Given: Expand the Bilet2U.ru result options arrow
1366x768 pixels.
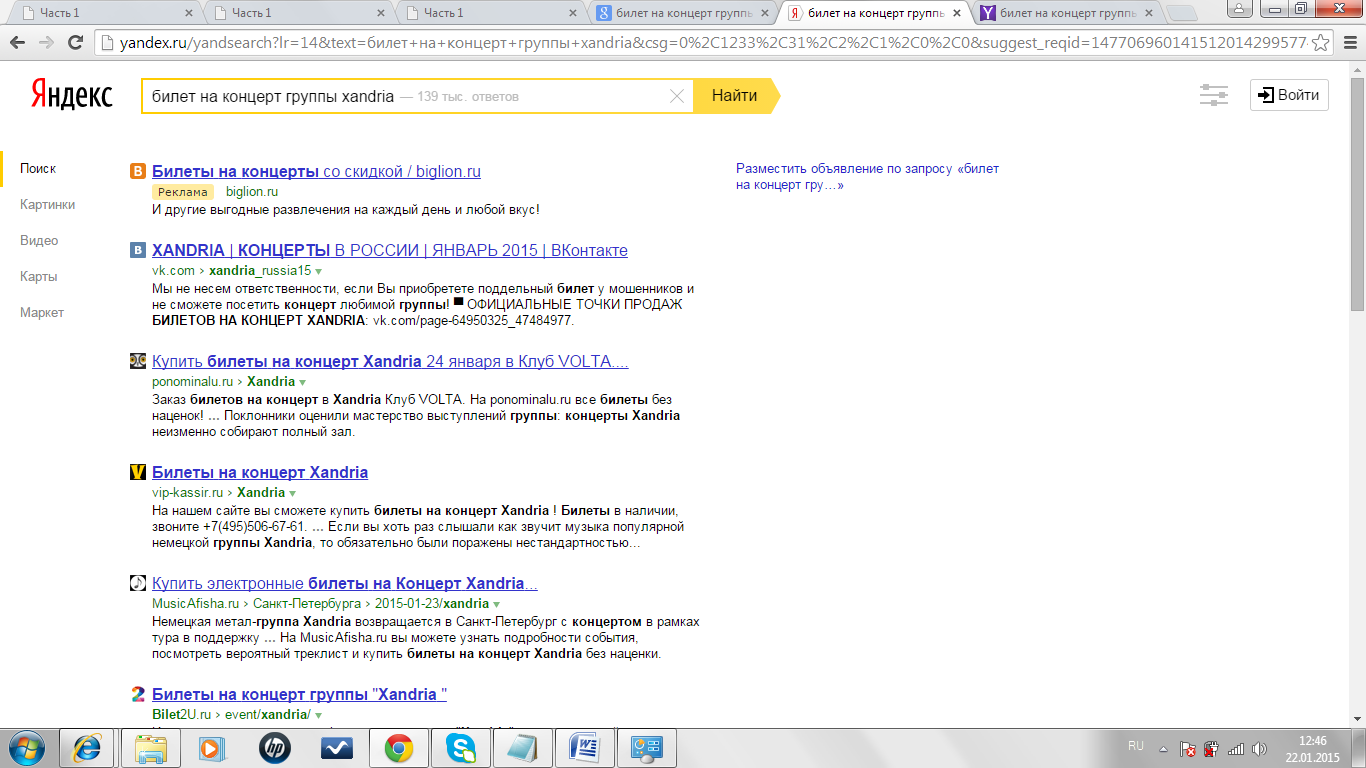Looking at the screenshot, I should (318, 715).
